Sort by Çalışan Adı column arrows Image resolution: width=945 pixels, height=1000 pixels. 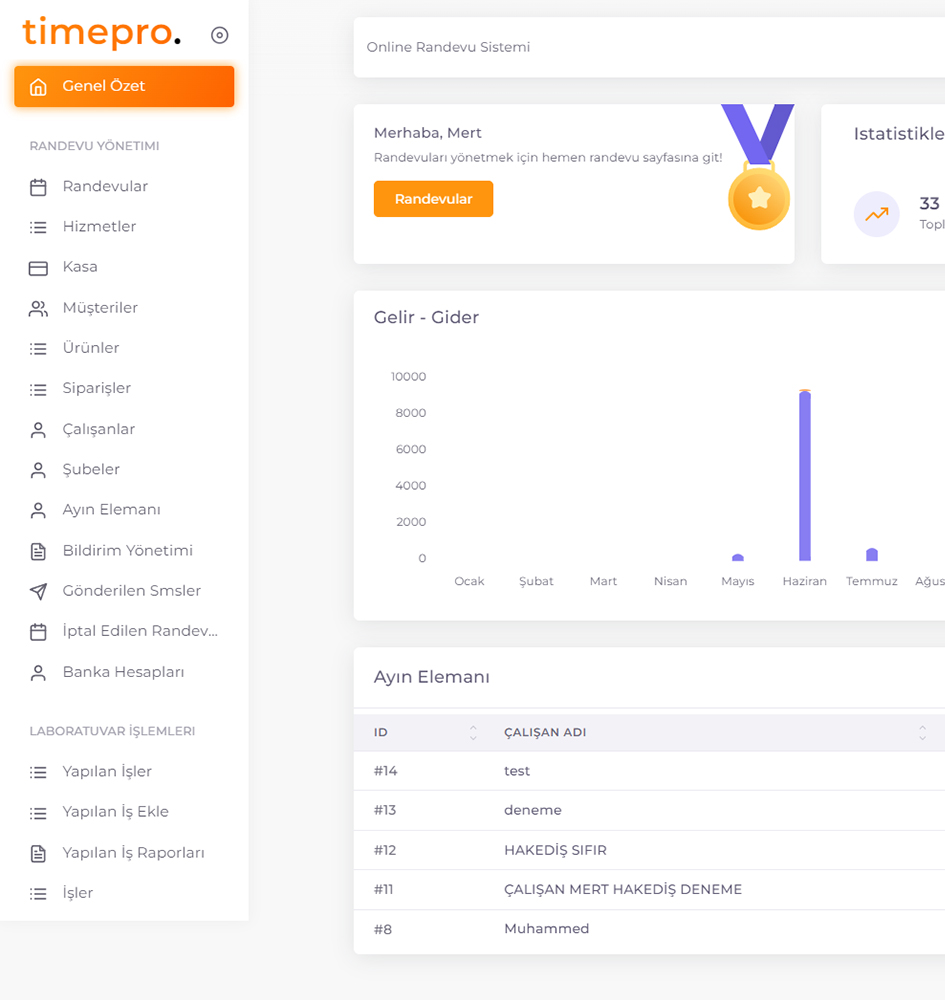tap(921, 733)
